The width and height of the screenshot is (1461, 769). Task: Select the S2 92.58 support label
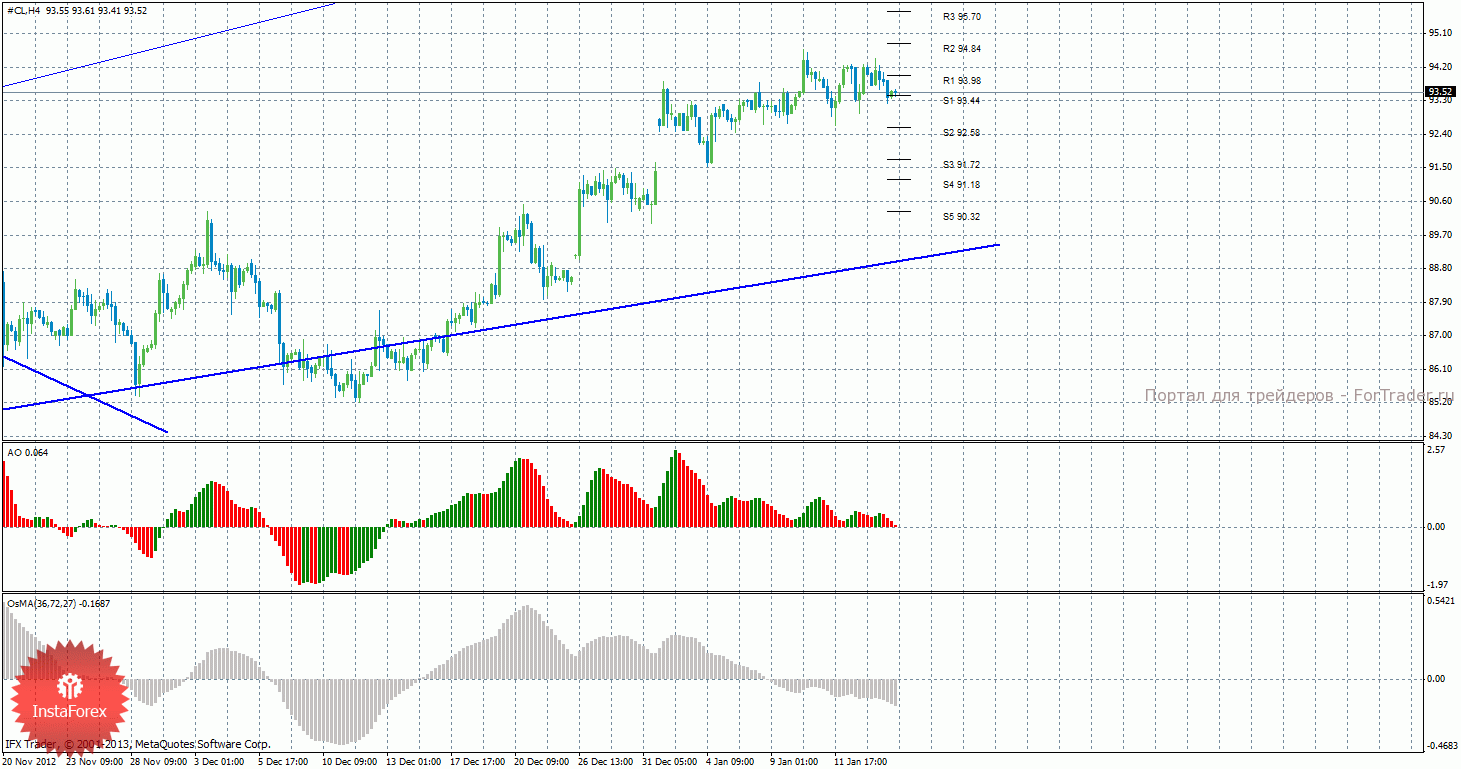coord(961,133)
